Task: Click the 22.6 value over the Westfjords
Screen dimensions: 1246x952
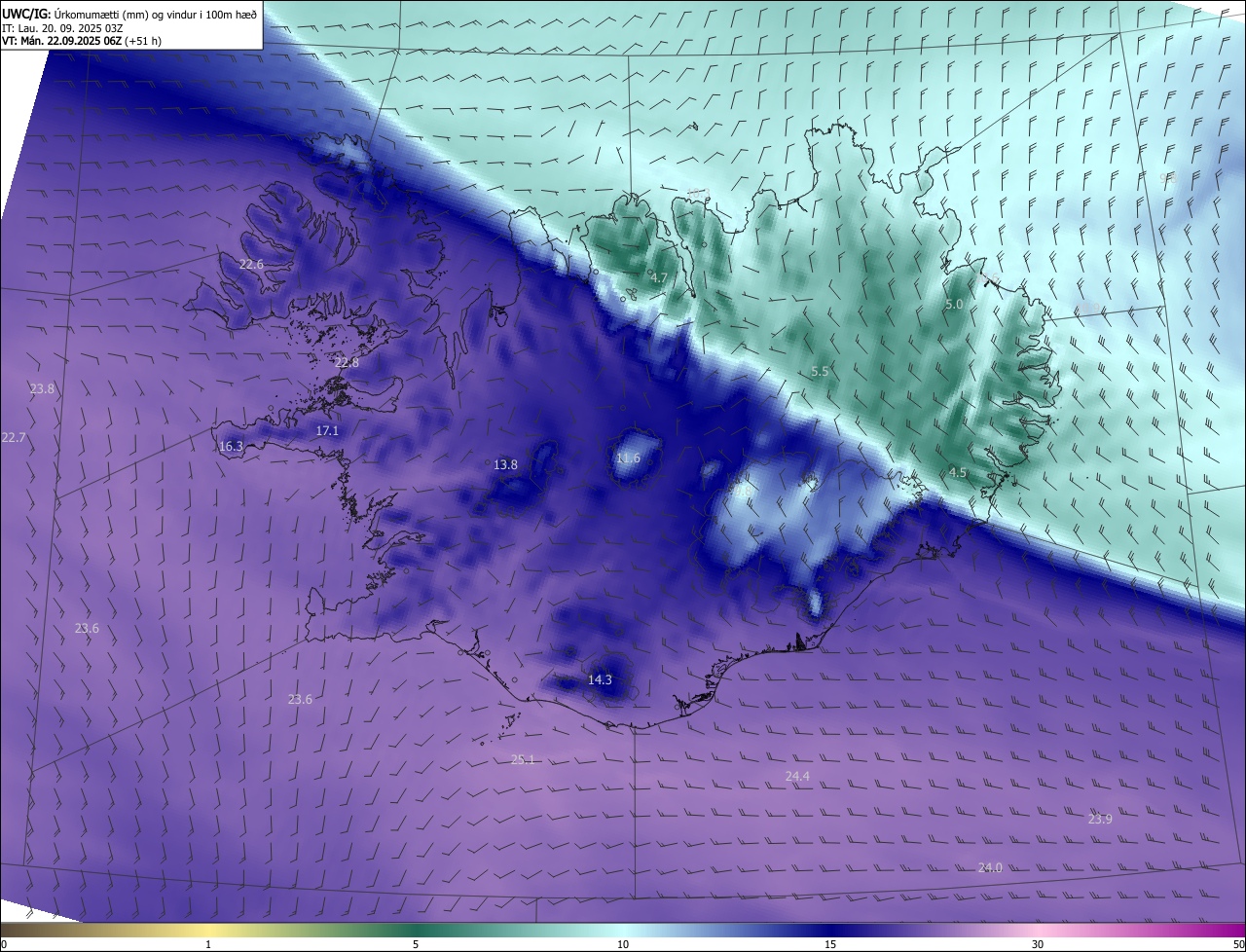Action: (251, 265)
